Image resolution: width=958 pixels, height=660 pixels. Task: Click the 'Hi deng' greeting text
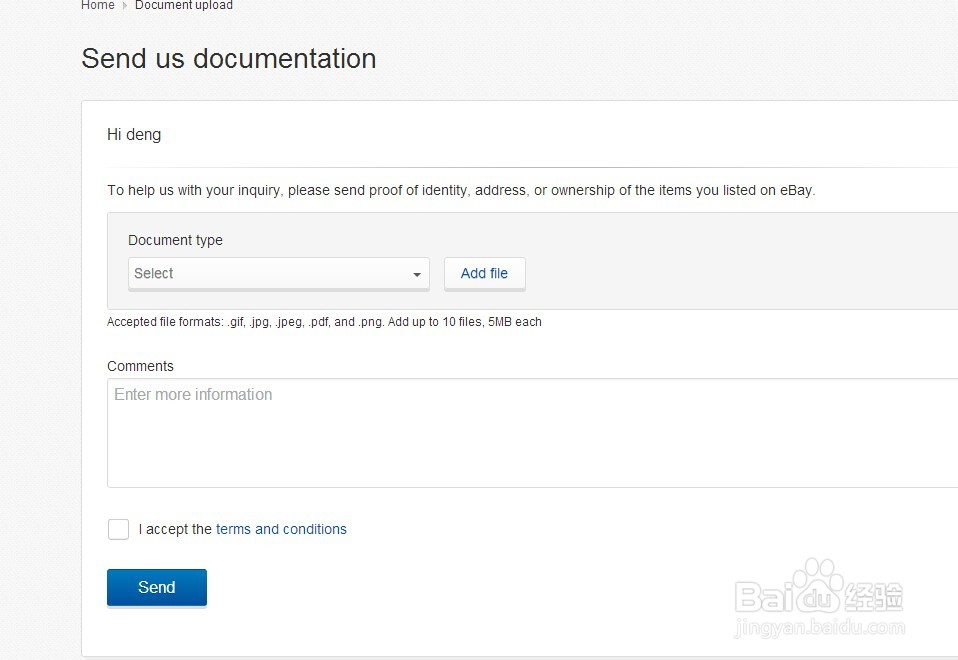coord(134,135)
